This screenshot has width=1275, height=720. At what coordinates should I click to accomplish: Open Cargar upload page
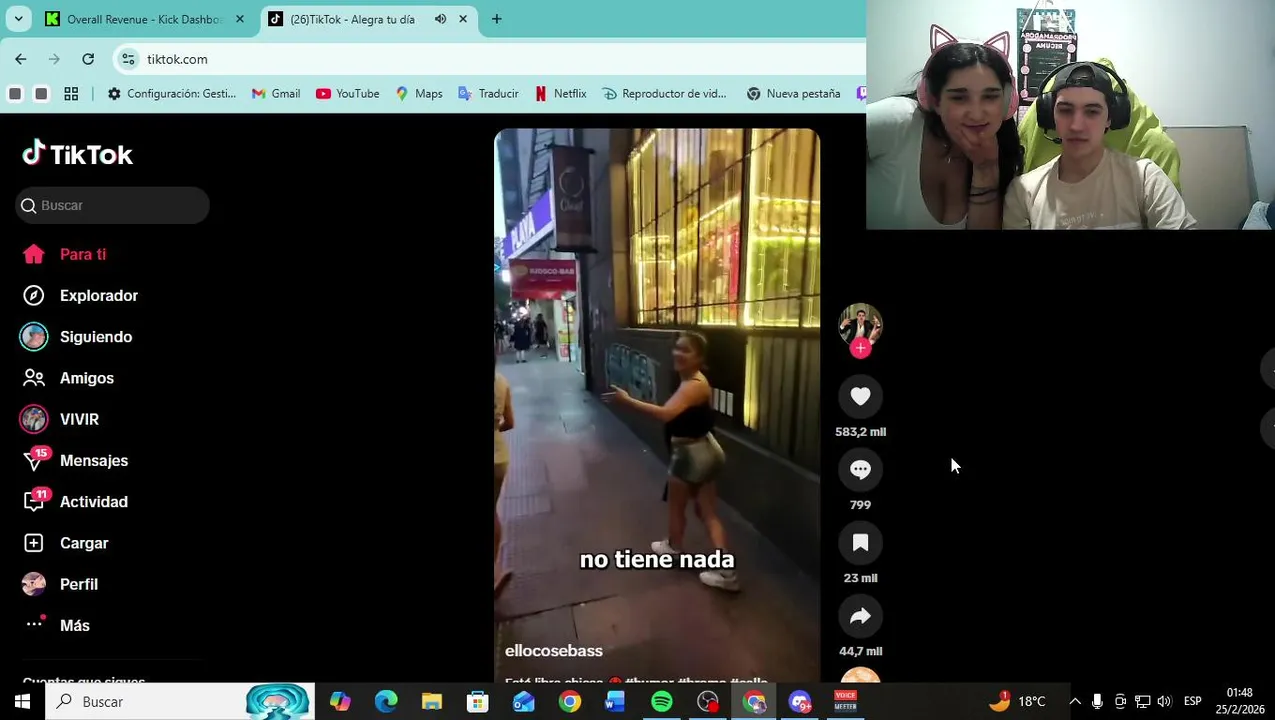tap(65, 543)
